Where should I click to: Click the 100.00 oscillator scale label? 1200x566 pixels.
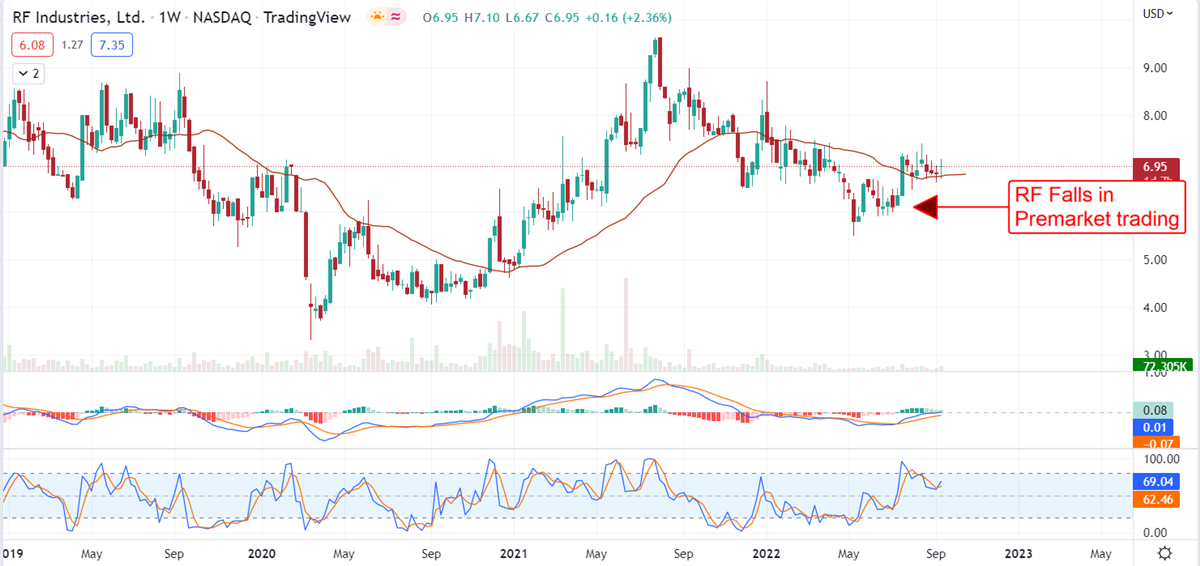tap(1160, 459)
